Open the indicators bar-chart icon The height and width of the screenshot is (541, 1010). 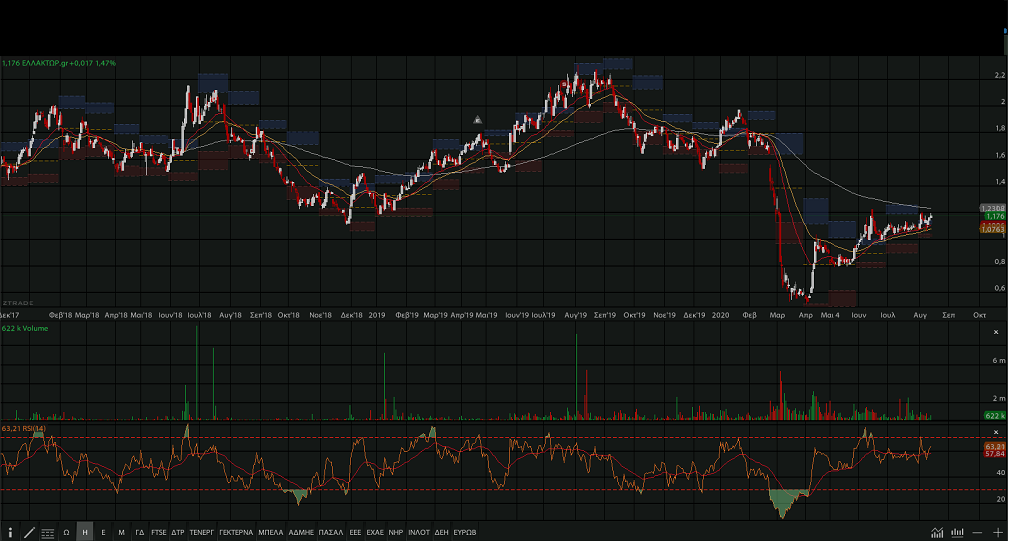[x=958, y=533]
